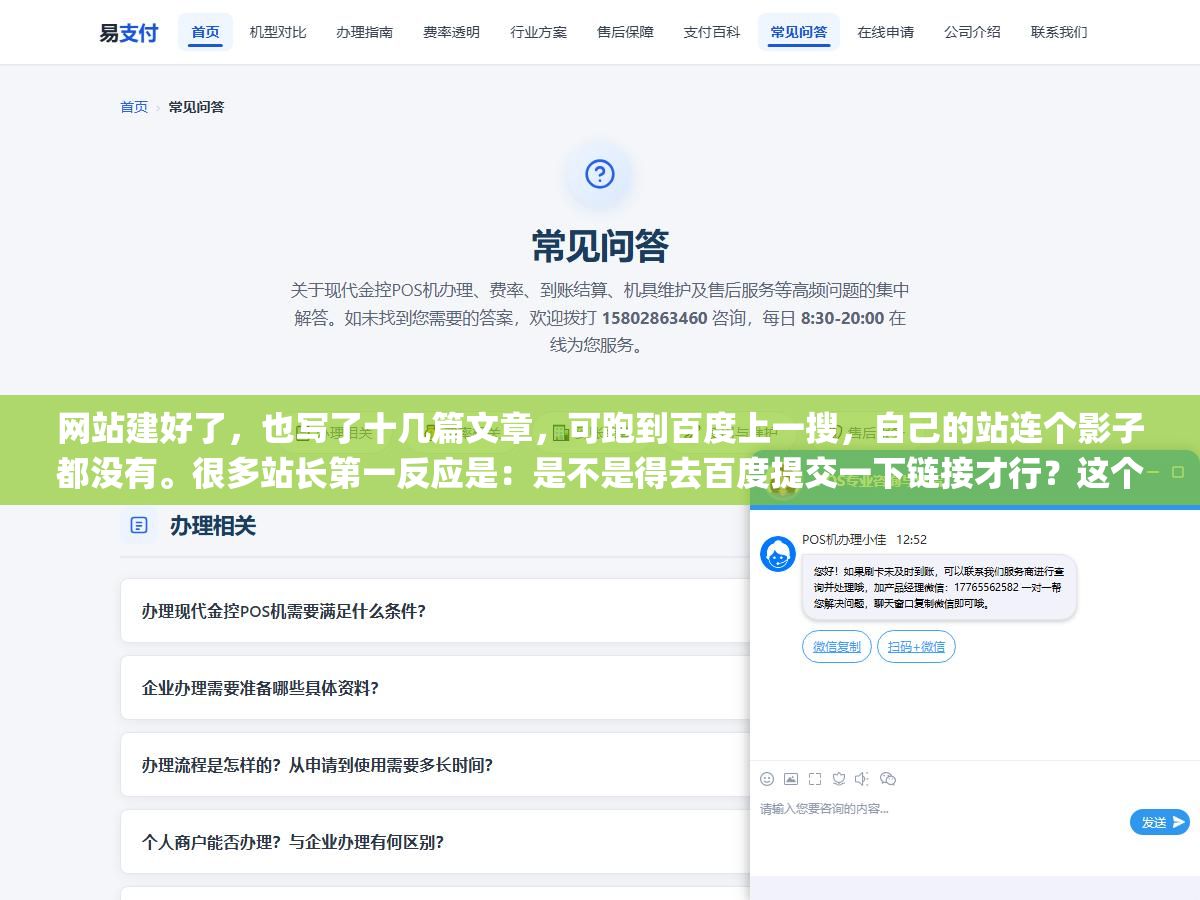Send the chat message with 发送

pos(1160,822)
